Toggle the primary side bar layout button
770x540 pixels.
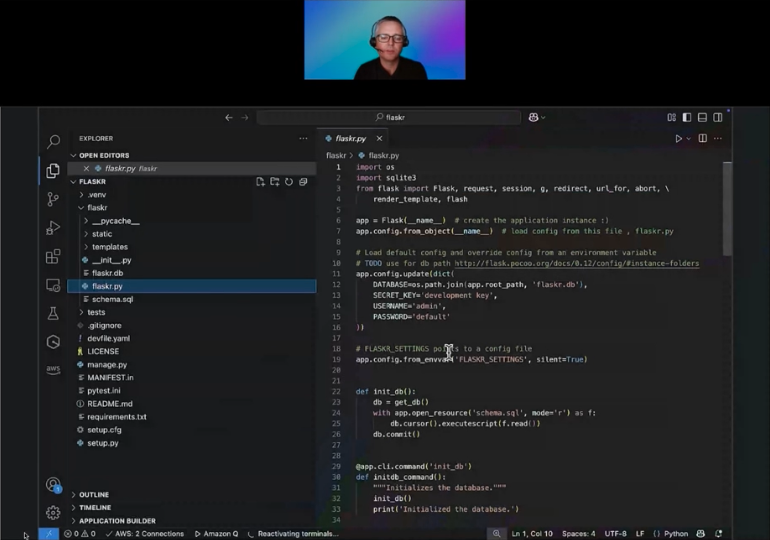tap(687, 117)
